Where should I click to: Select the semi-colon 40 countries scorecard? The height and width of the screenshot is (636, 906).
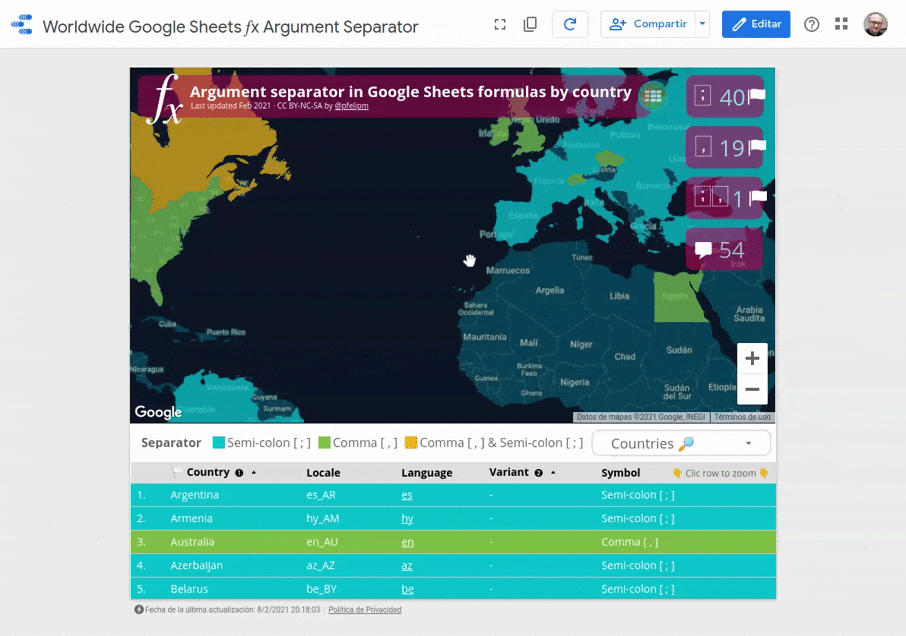pyautogui.click(x=725, y=96)
